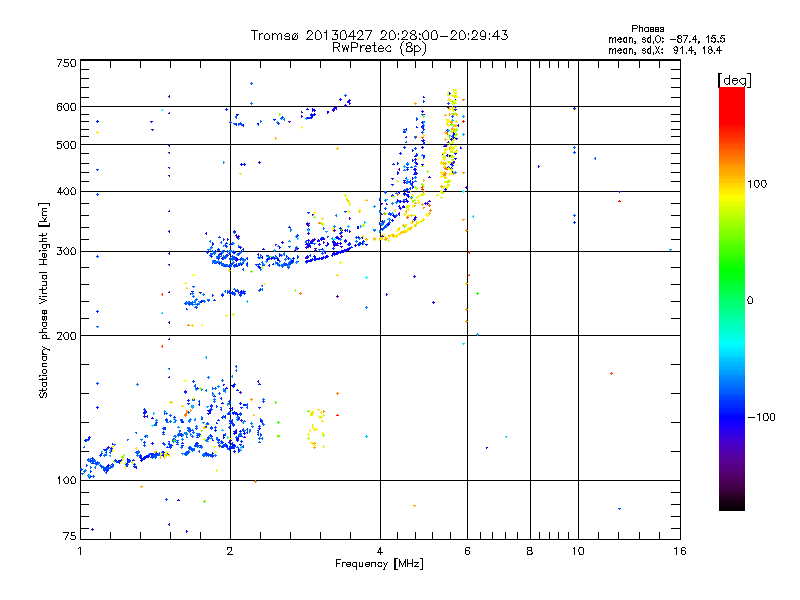800x600 pixels.
Task: Click the y-axis tick value '100'
Action: pos(66,480)
